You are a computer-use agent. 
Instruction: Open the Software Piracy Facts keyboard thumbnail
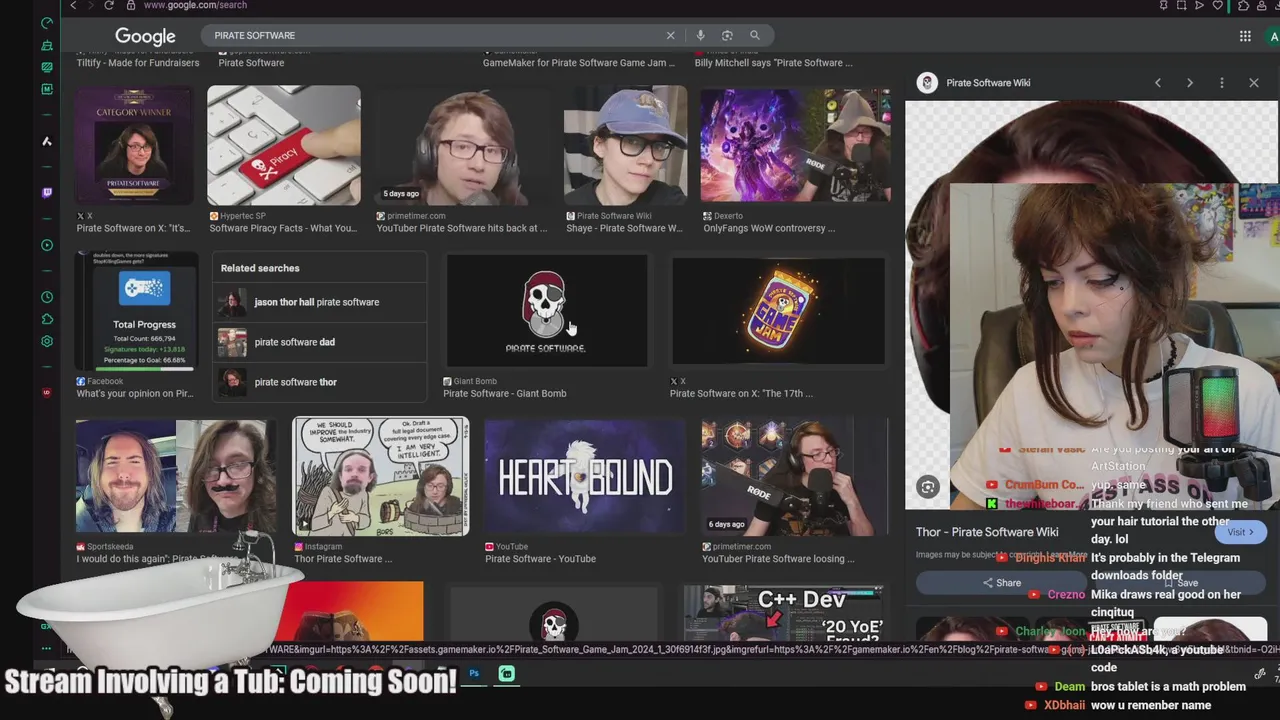coord(284,145)
